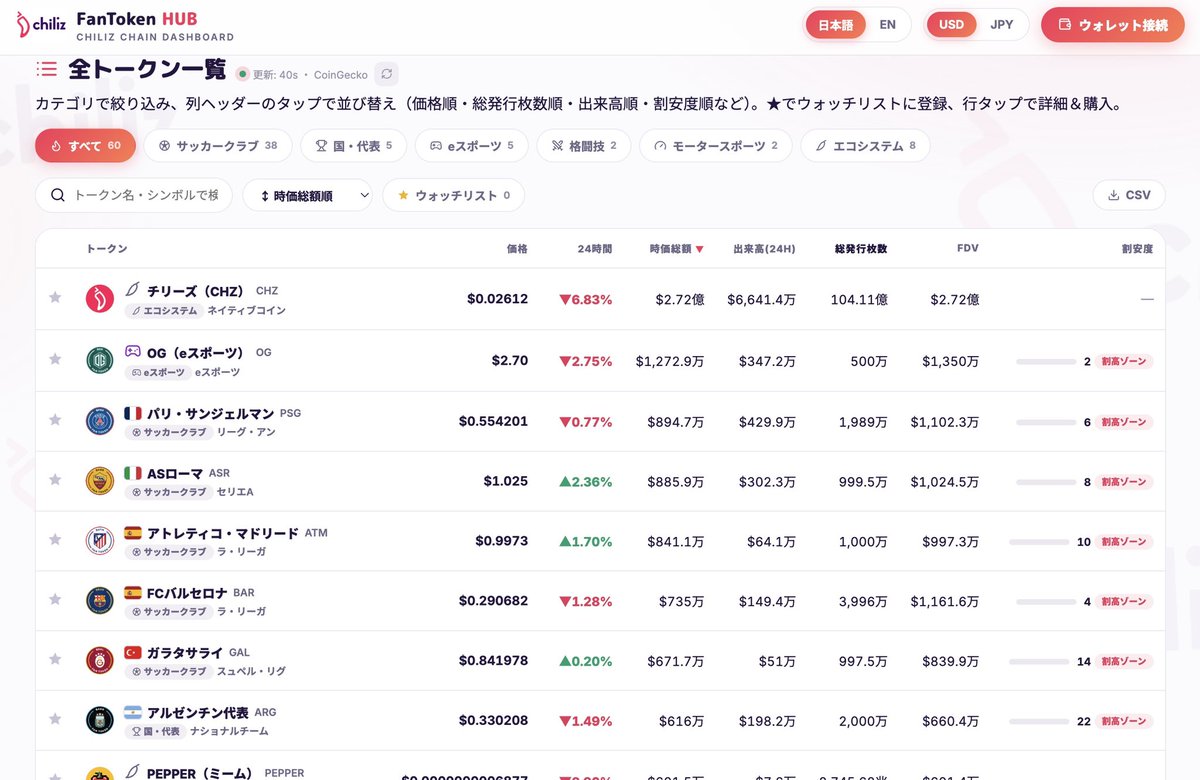Star the ガラタサライ row
The height and width of the screenshot is (780, 1200).
tap(55, 660)
